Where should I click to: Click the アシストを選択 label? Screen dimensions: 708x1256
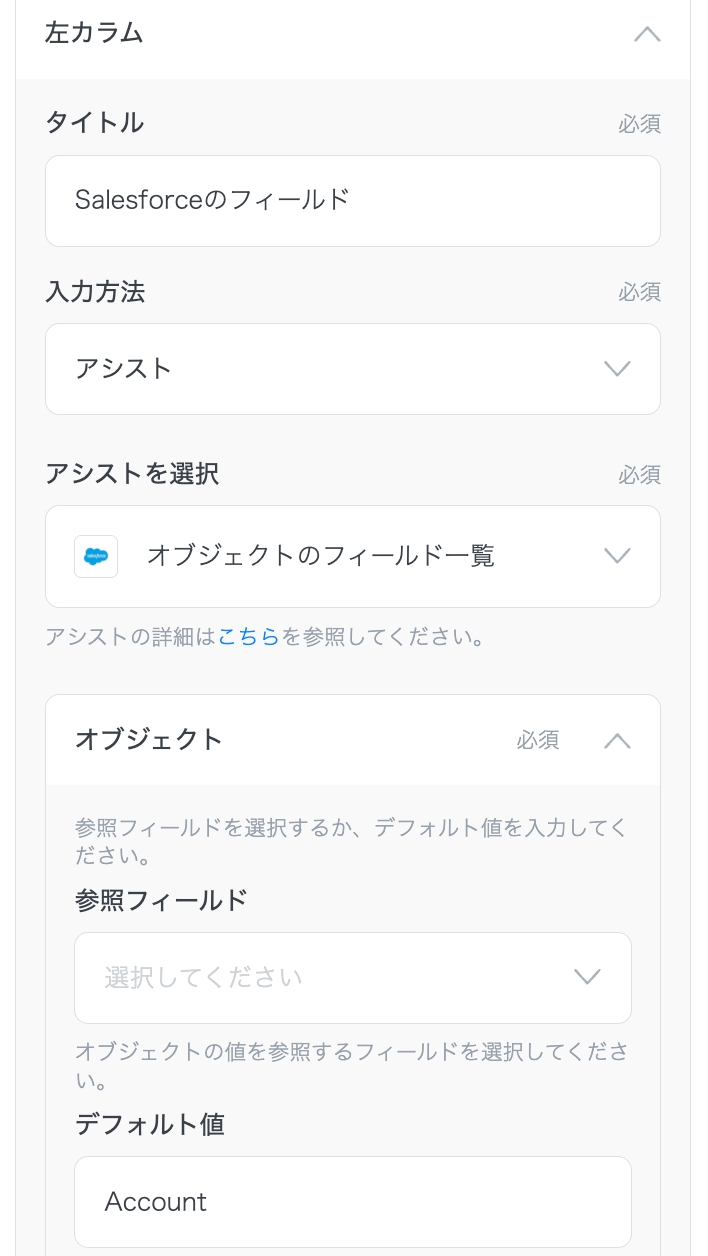pos(131,474)
